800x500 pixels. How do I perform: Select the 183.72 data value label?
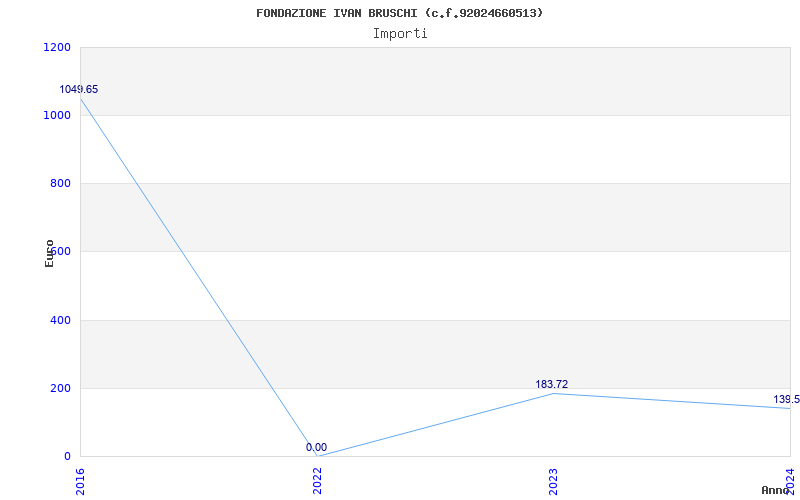tap(552, 384)
